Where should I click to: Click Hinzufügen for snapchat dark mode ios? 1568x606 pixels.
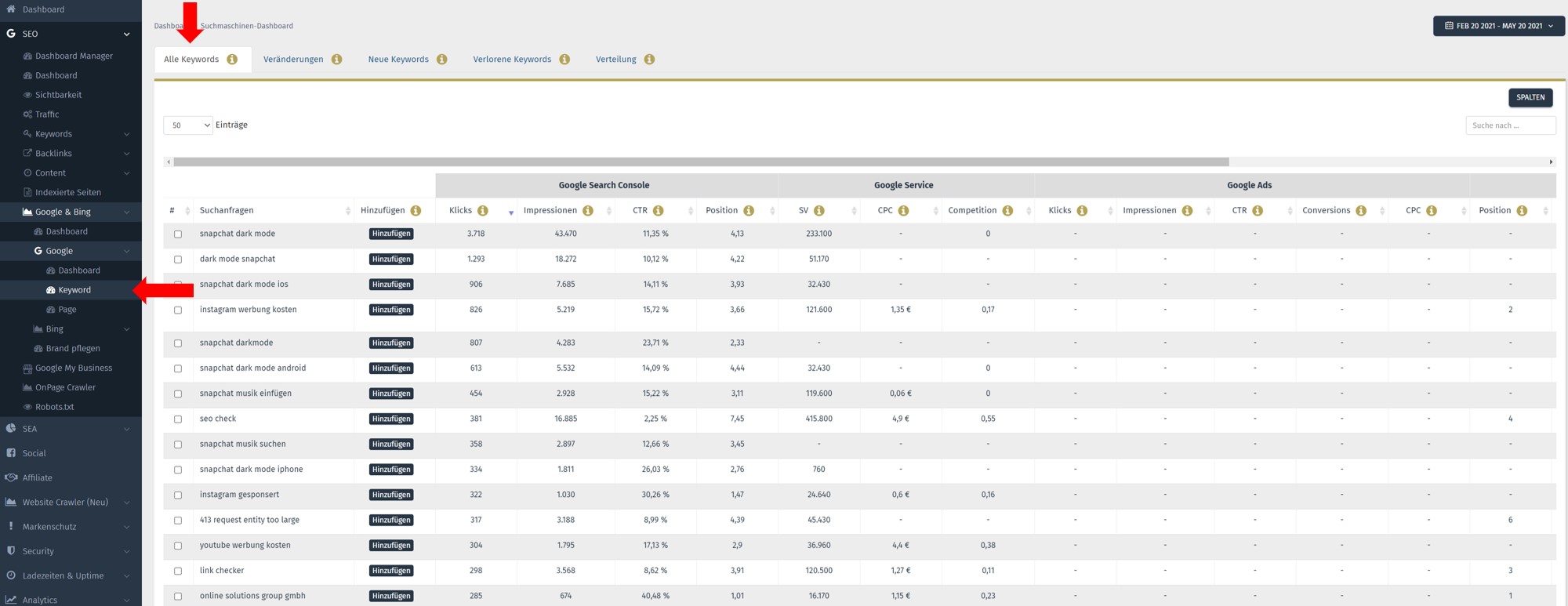(391, 285)
